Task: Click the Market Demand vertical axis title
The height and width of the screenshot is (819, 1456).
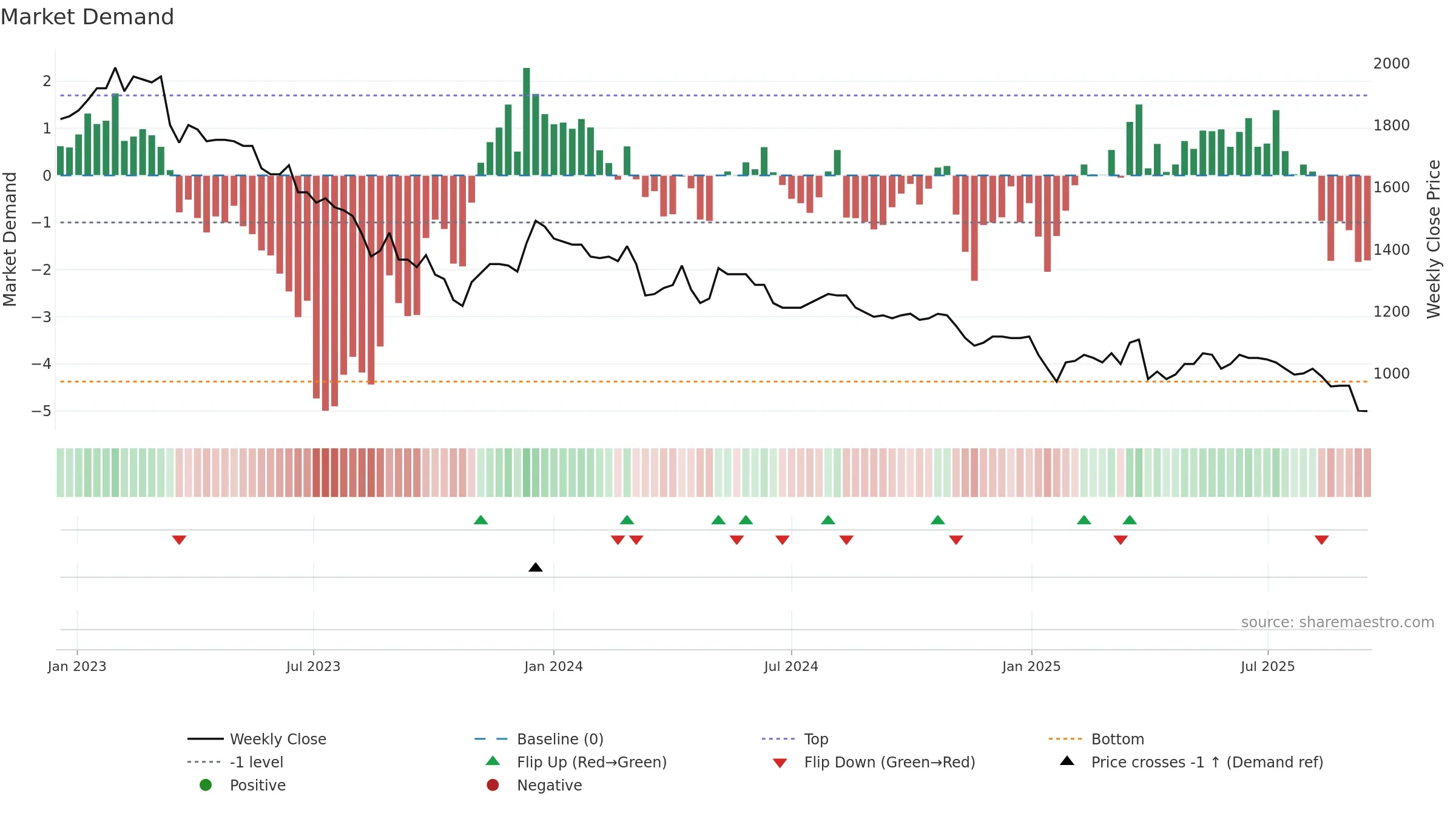Action: click(x=10, y=239)
